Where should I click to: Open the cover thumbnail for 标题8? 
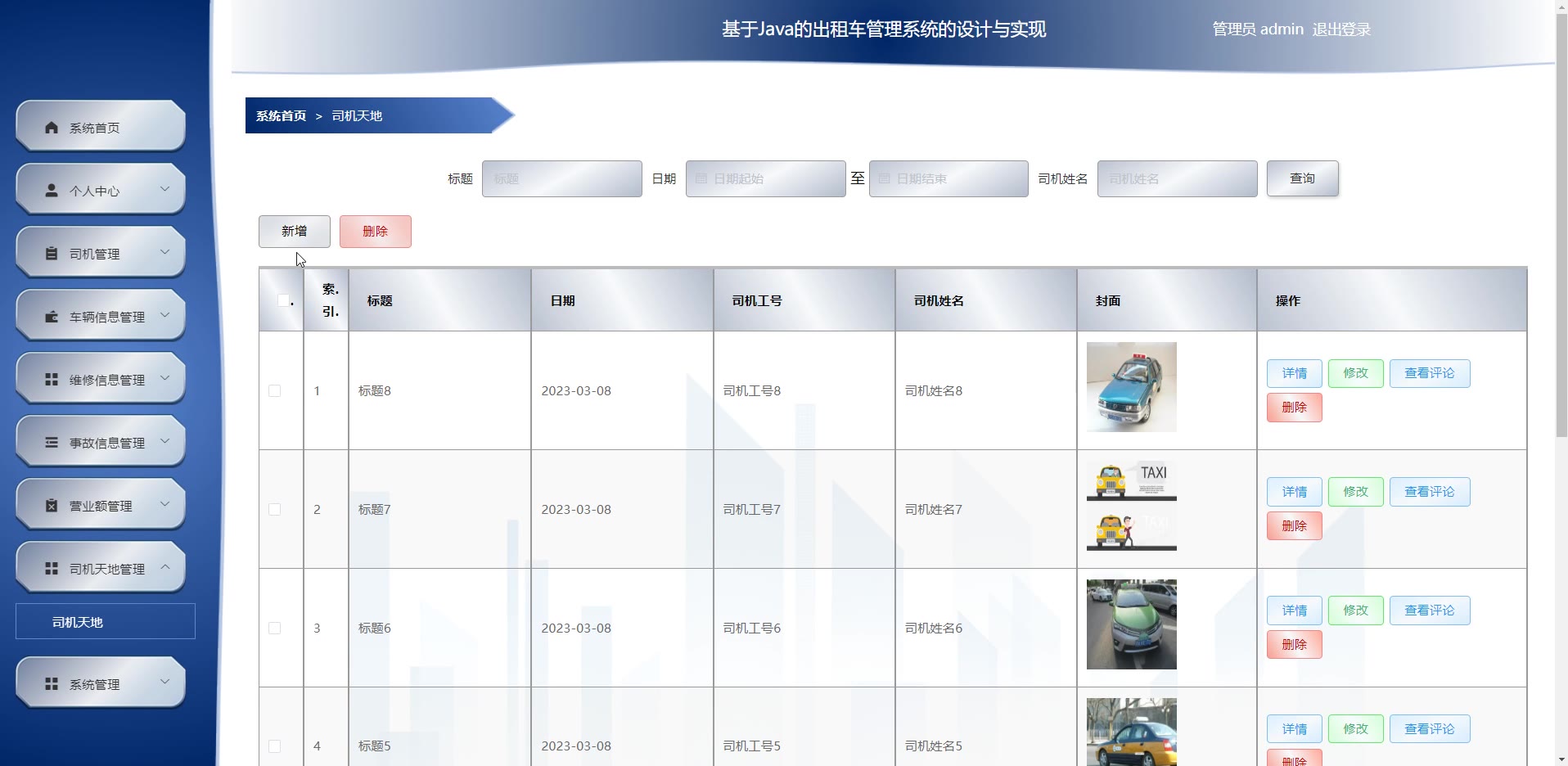[1132, 387]
